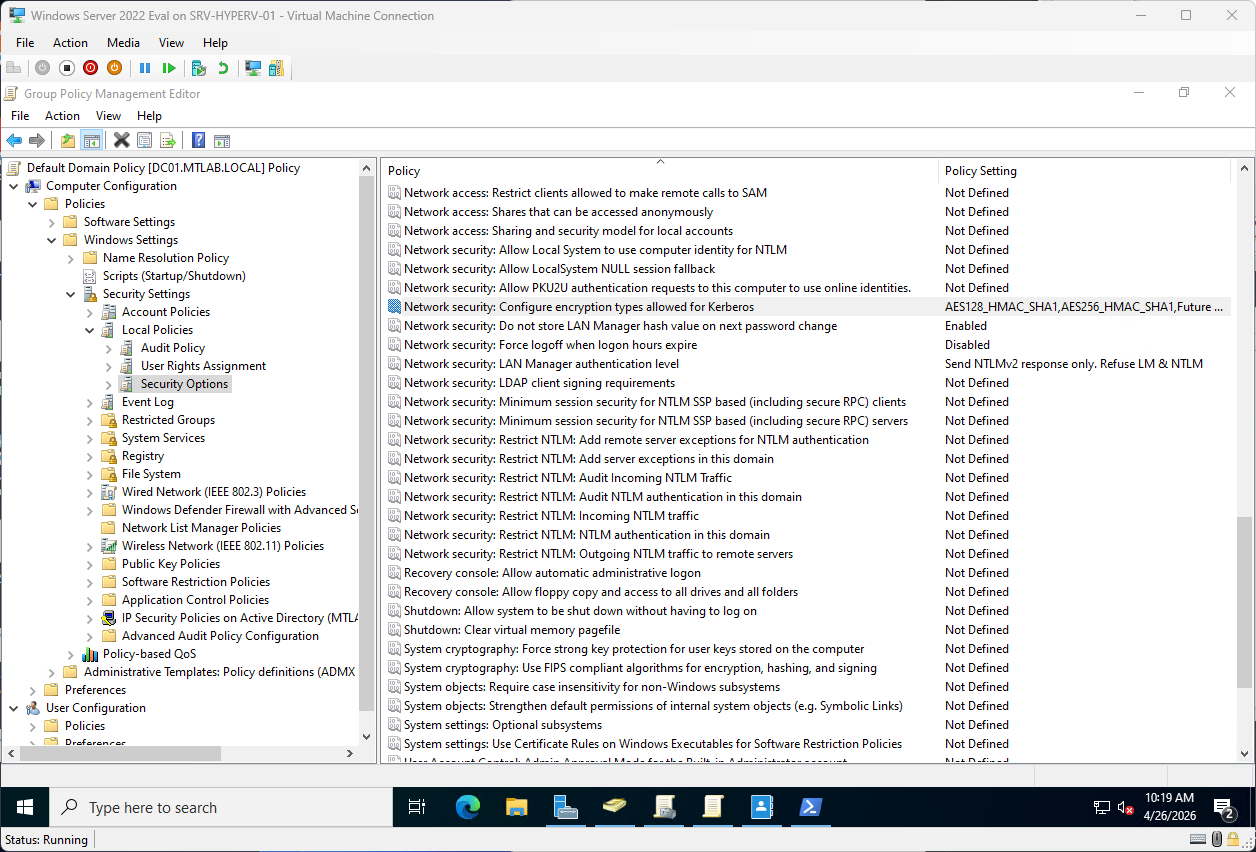This screenshot has height=852, width=1256.
Task: Open File Explorer from the taskbar
Action: (516, 807)
